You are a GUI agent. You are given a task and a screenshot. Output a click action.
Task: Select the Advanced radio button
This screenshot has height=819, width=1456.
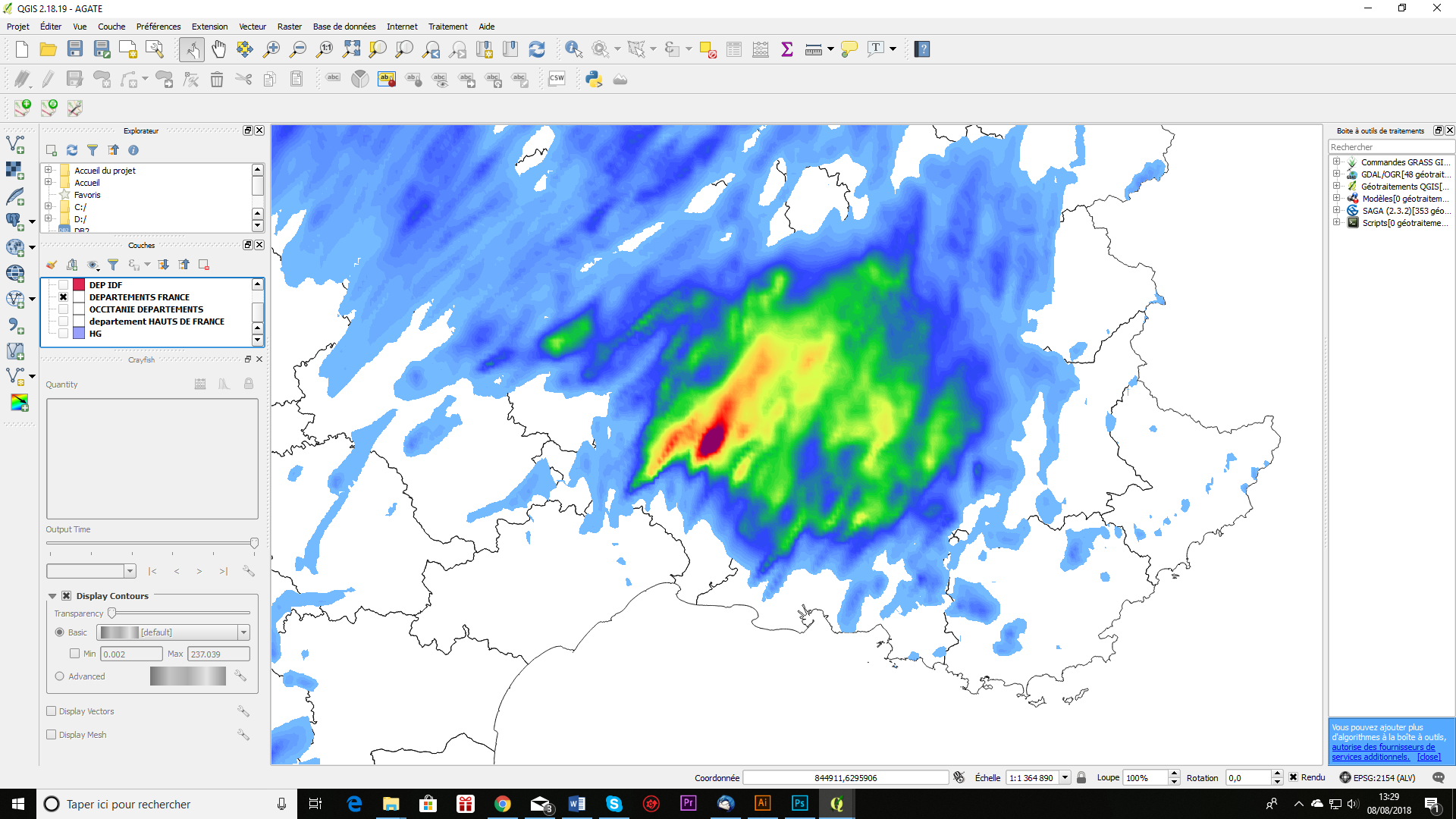tap(60, 676)
